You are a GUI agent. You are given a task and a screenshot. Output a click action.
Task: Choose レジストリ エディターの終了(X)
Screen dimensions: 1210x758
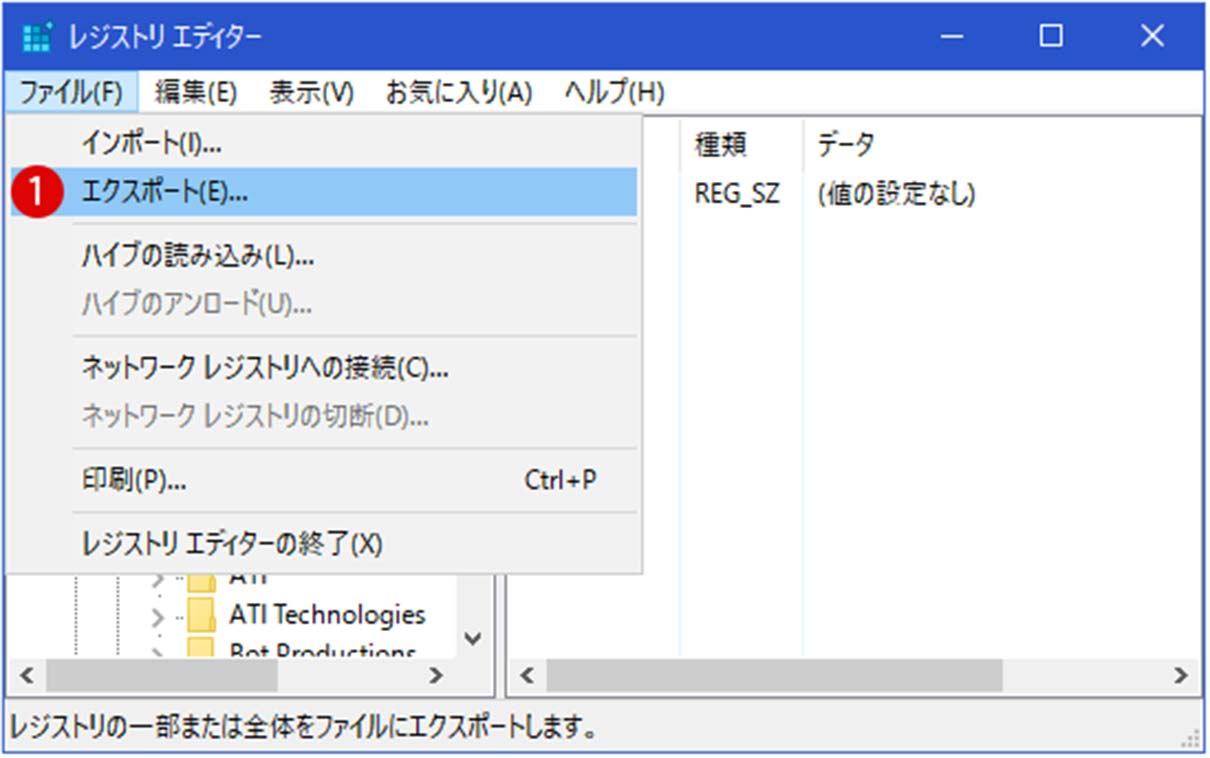324,544
